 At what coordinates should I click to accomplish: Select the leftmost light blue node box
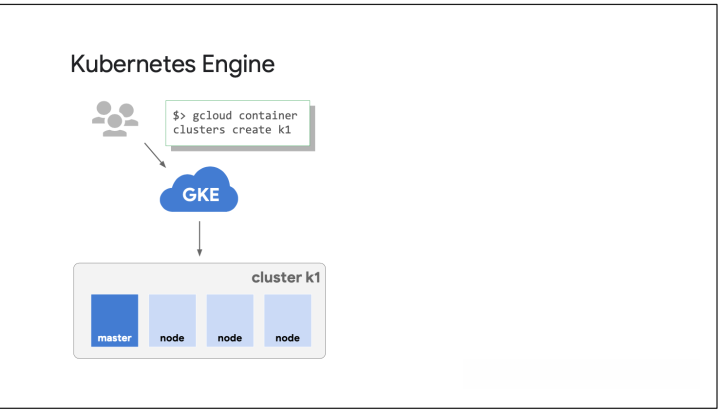pos(172,319)
